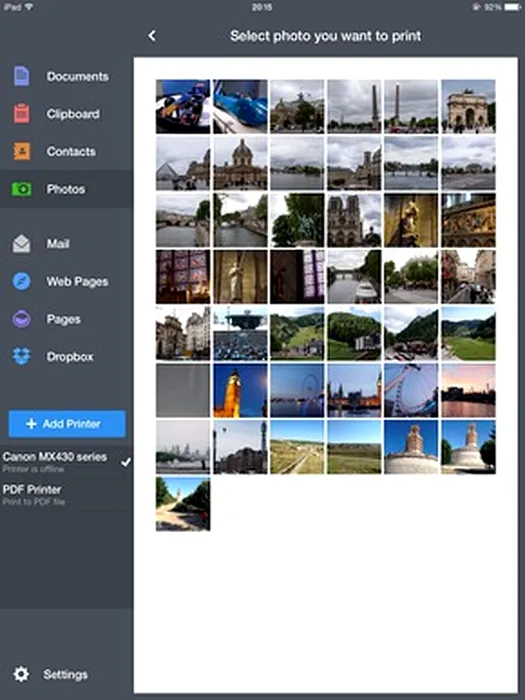Select the Notre Dame cathedral photo

pyautogui.click(x=354, y=221)
